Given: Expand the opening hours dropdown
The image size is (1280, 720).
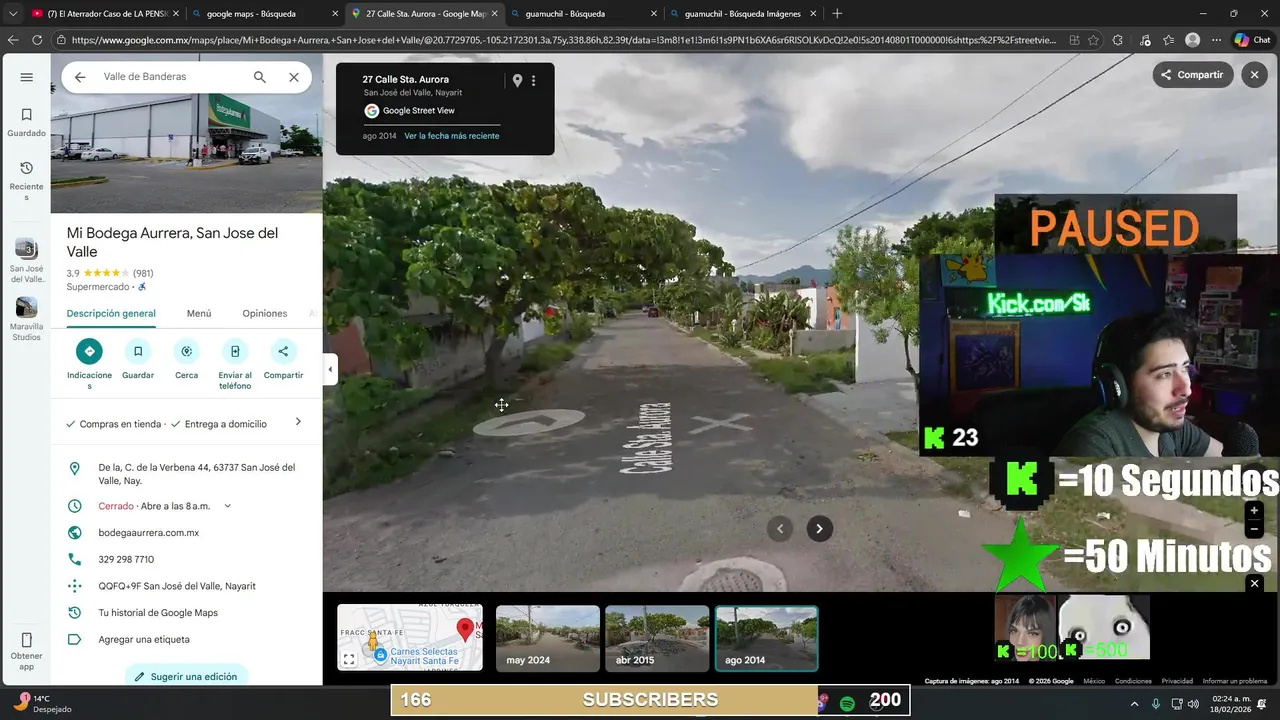Looking at the screenshot, I should (227, 506).
